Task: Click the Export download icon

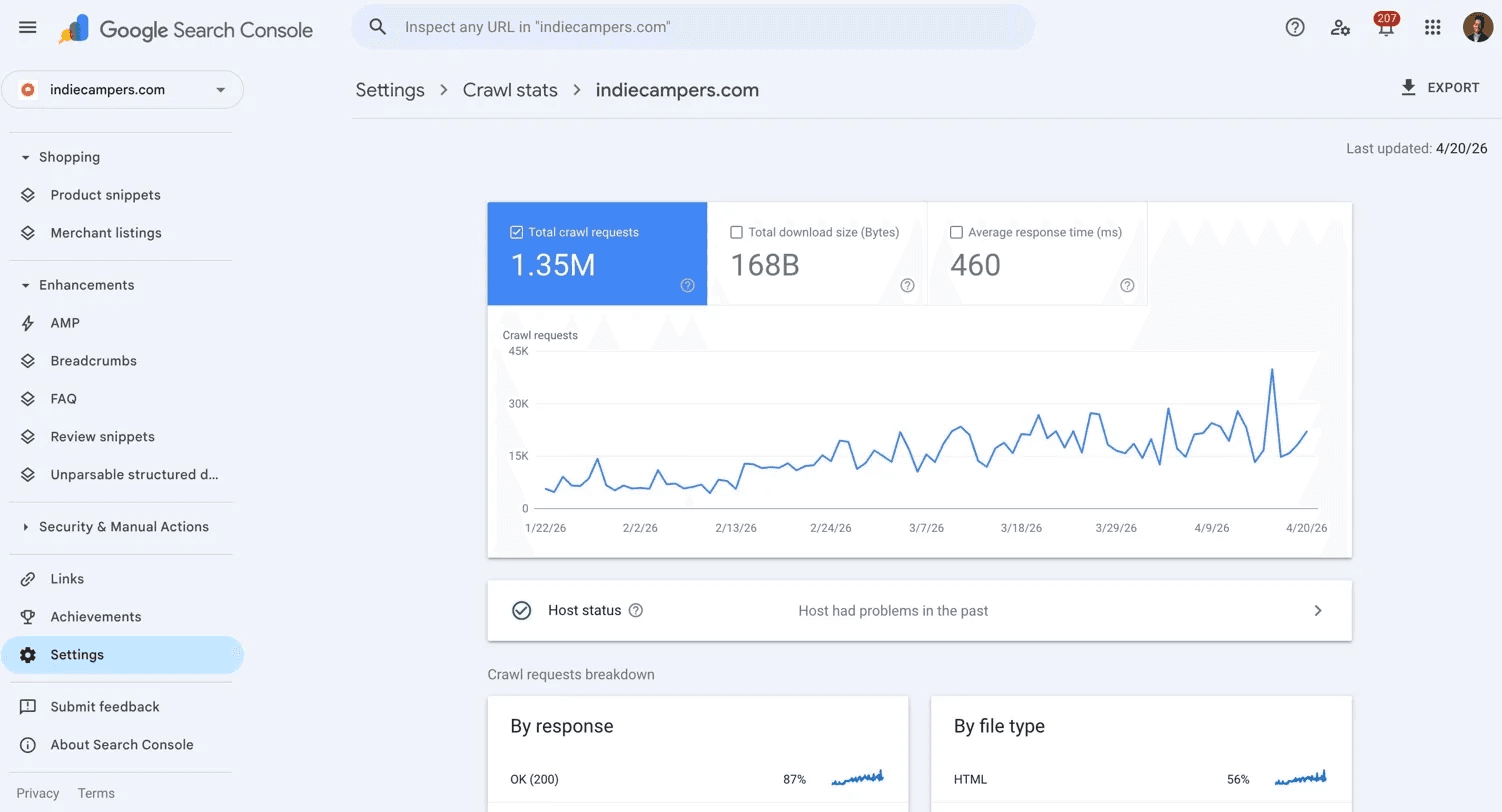Action: tap(1408, 88)
